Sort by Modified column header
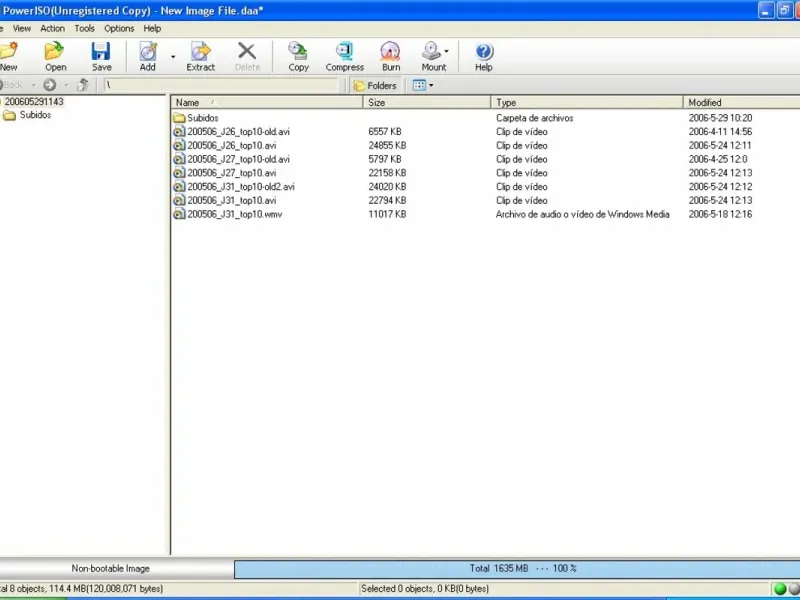Viewport: 800px width, 600px height. pos(741,103)
